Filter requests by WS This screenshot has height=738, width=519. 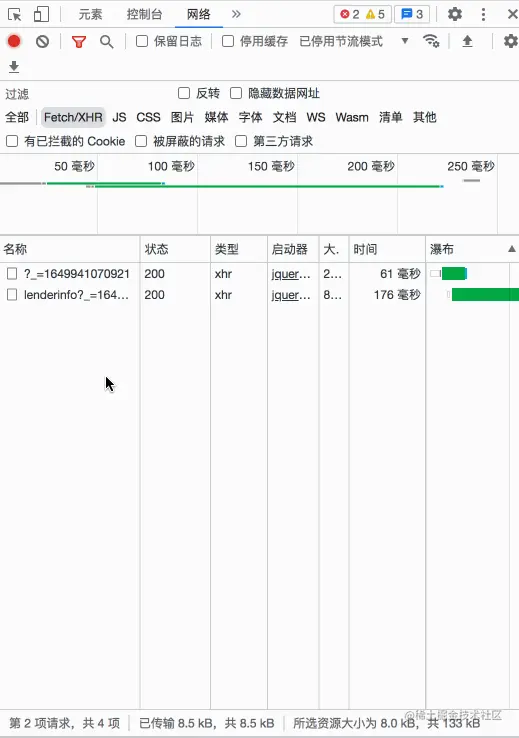click(316, 117)
